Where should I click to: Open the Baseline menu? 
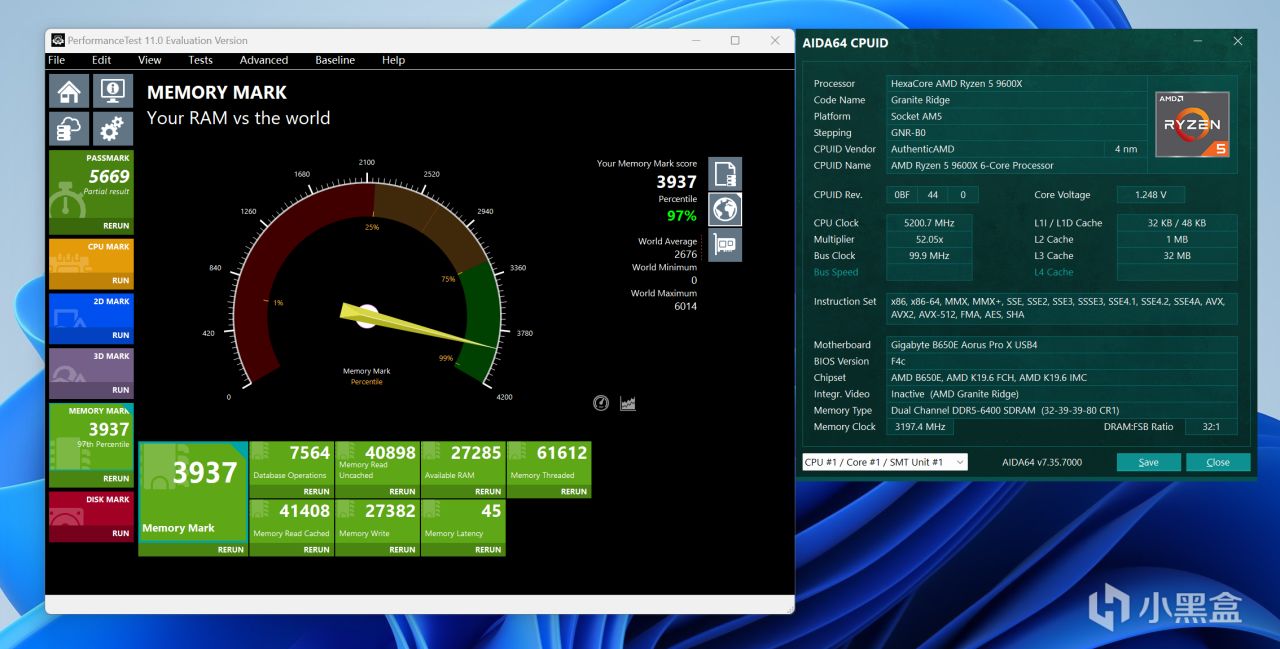pyautogui.click(x=335, y=60)
